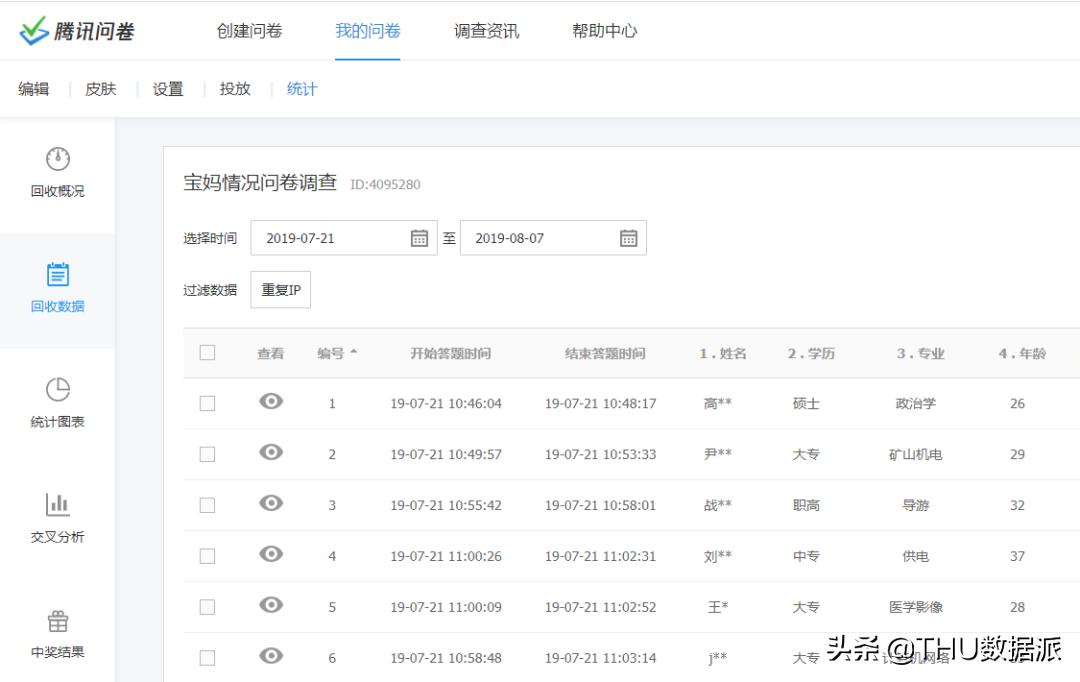Check the select-all checkbox in table header
Screen dimensions: 1080x682
(207, 352)
